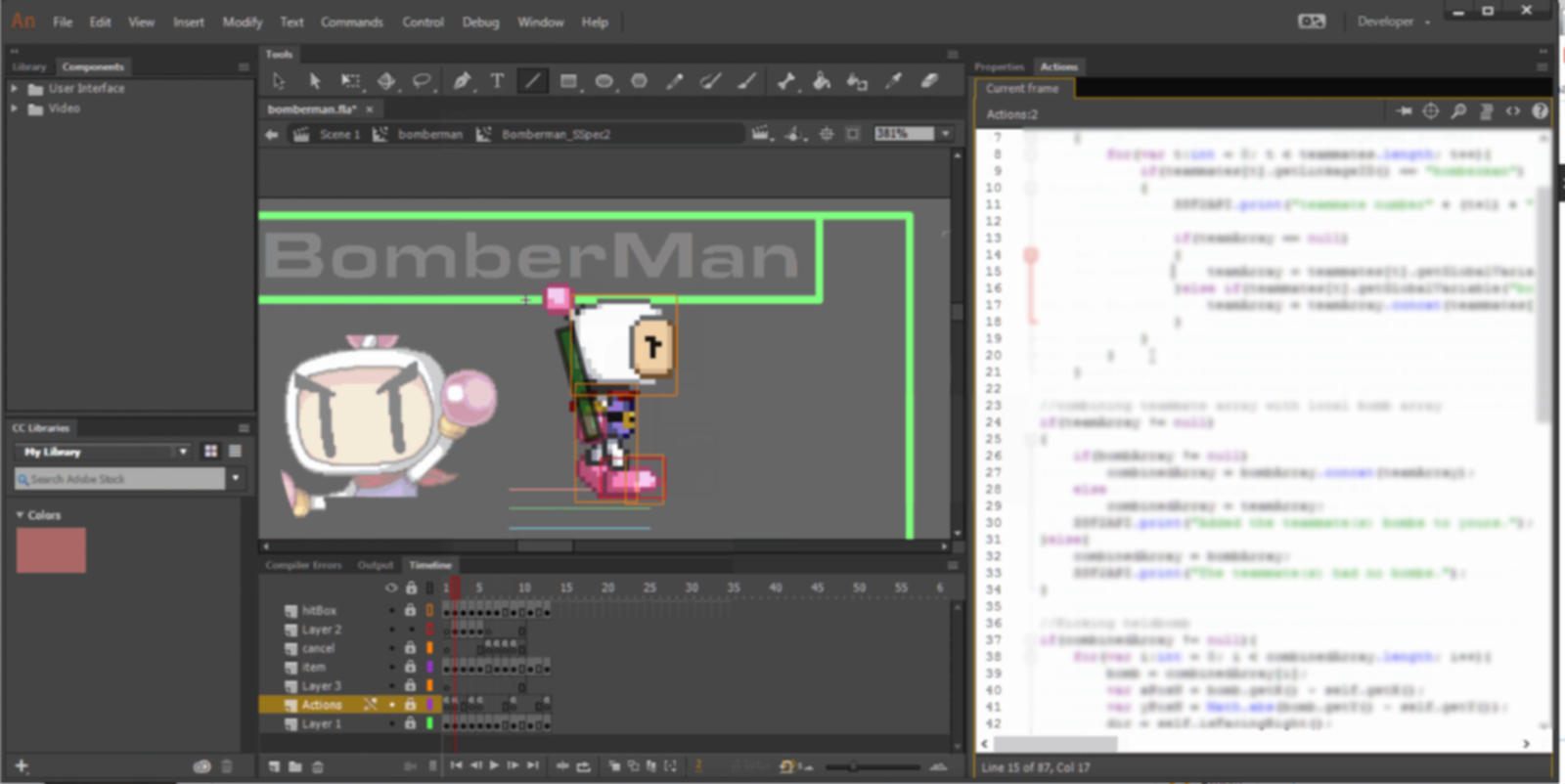Toggle lock all layers header icon
Image resolution: width=1565 pixels, height=784 pixels.
411,588
